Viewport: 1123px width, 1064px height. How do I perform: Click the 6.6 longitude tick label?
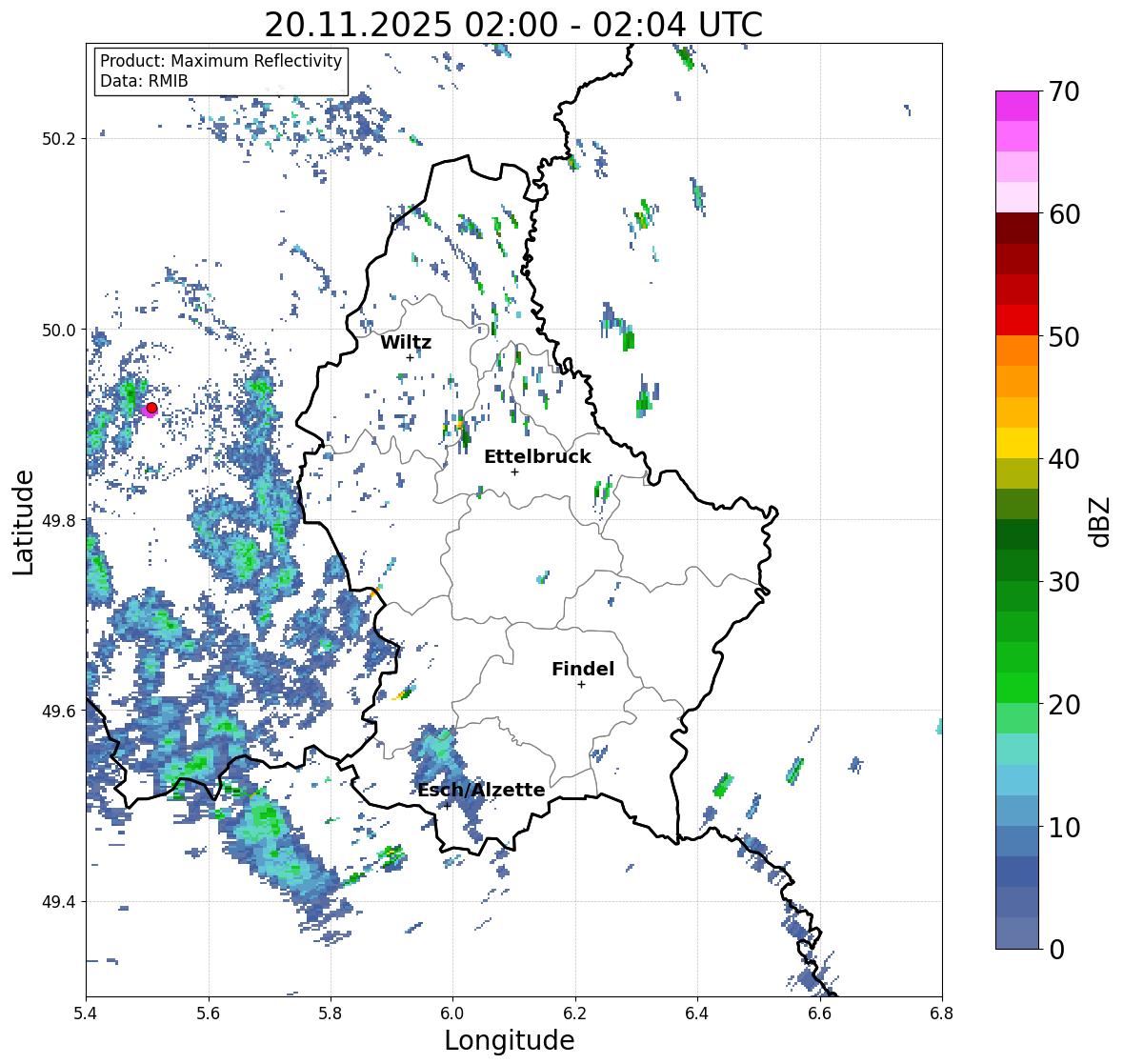pyautogui.click(x=819, y=1014)
